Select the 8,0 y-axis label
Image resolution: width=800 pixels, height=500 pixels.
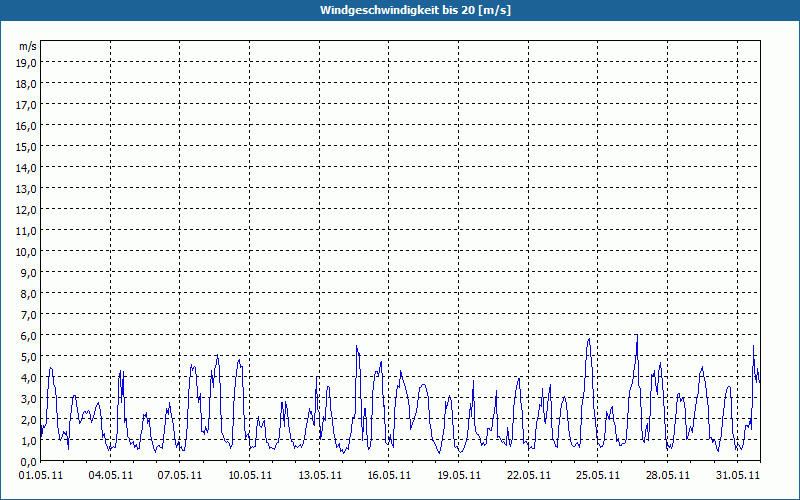(29, 293)
